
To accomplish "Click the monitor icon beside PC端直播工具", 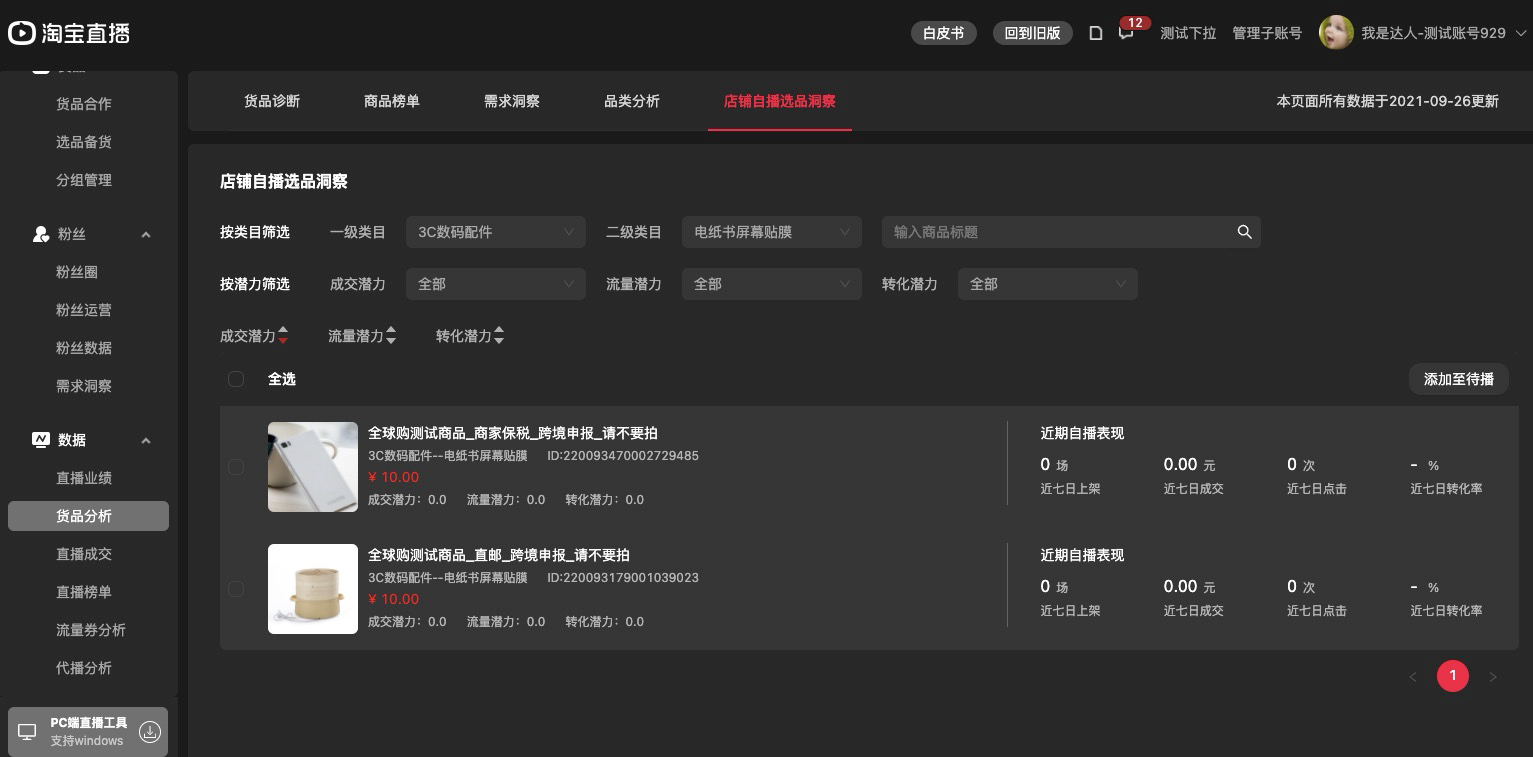I will click(27, 731).
